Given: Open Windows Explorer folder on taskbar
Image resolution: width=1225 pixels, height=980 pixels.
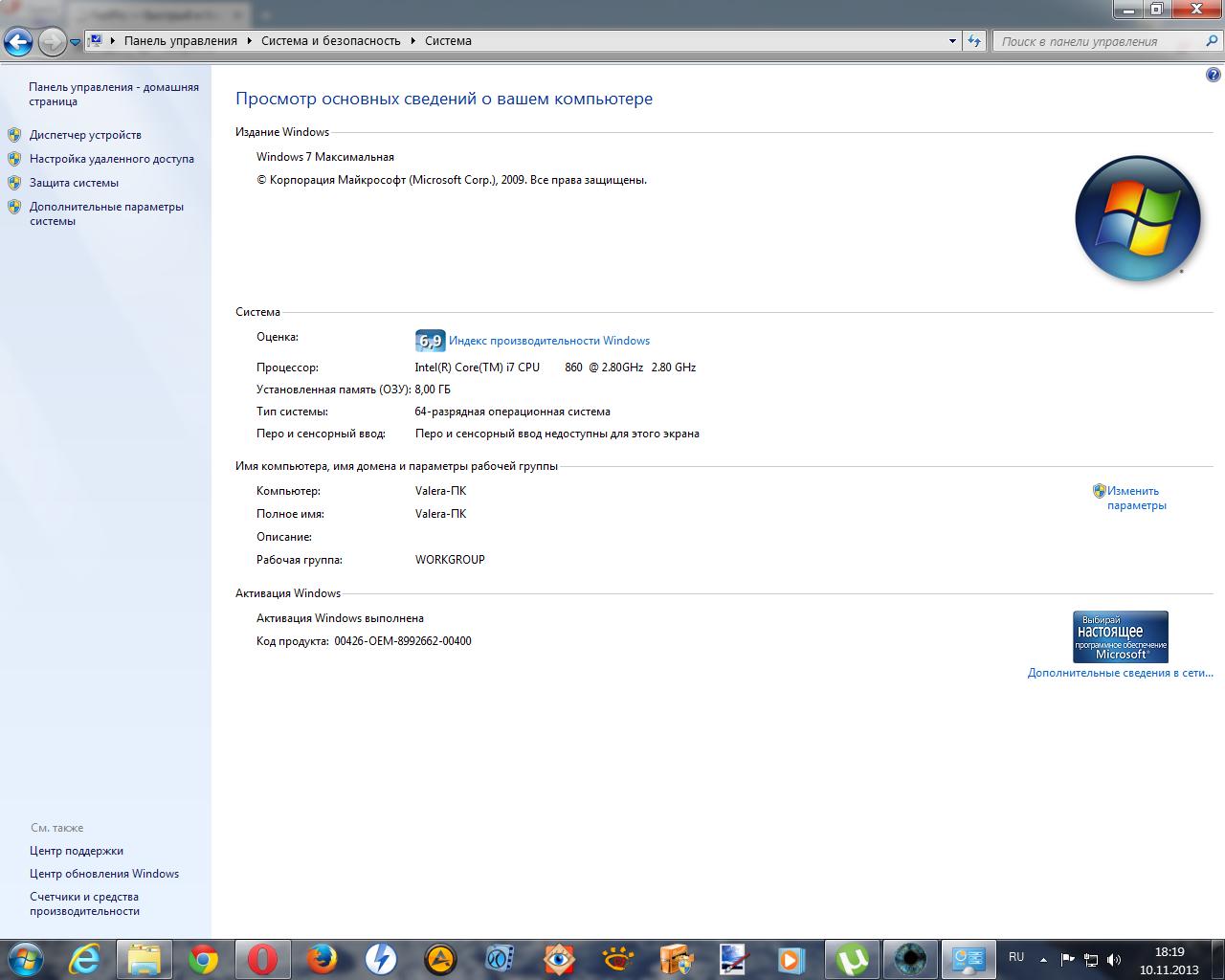Looking at the screenshot, I should click(x=144, y=959).
